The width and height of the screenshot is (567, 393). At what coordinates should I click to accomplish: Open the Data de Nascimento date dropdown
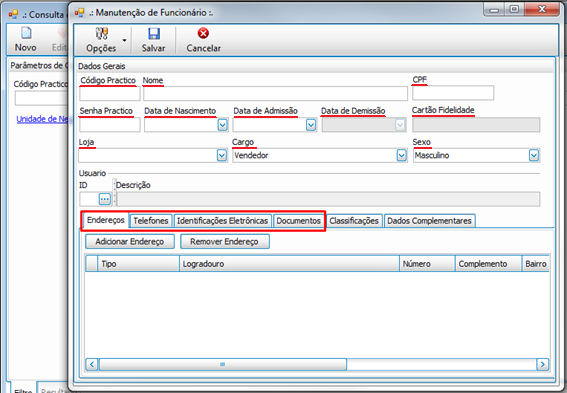click(222, 125)
